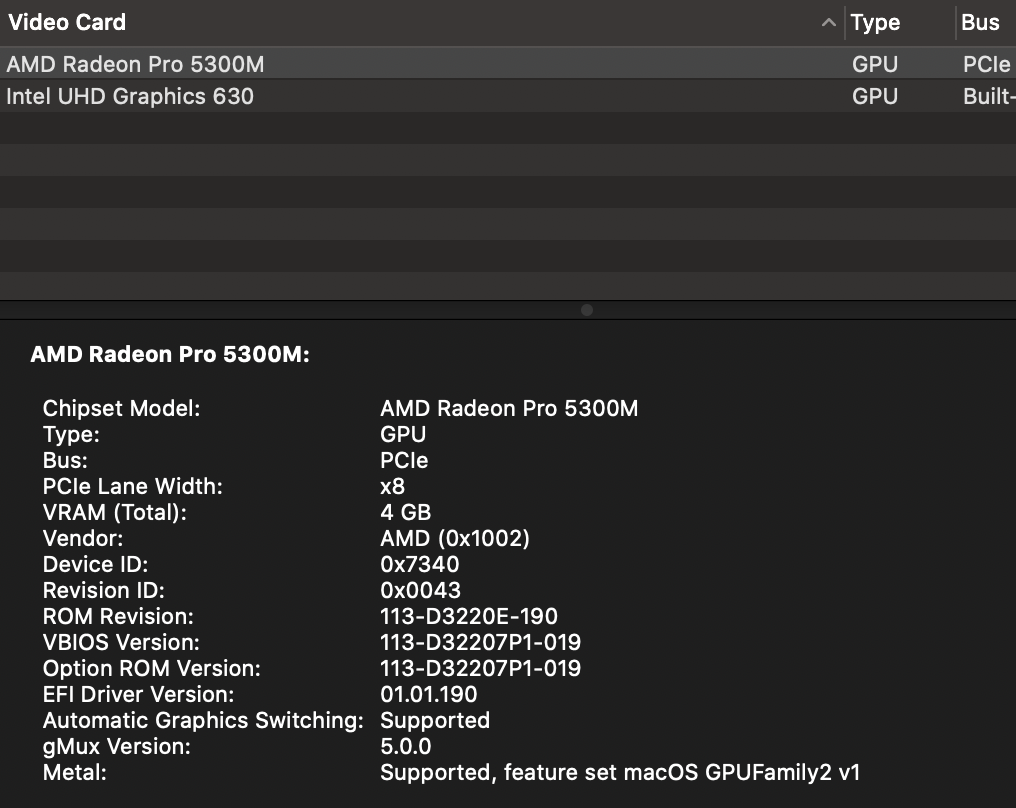
Task: Click the Type value GPU in the details
Action: (403, 435)
